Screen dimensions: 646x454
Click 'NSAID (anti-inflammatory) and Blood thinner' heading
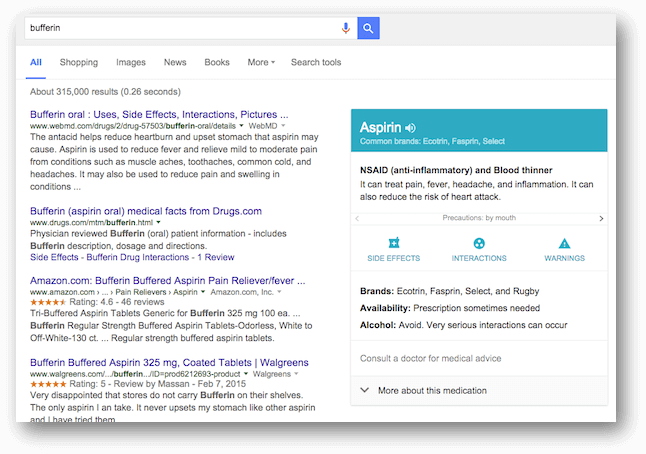point(456,170)
